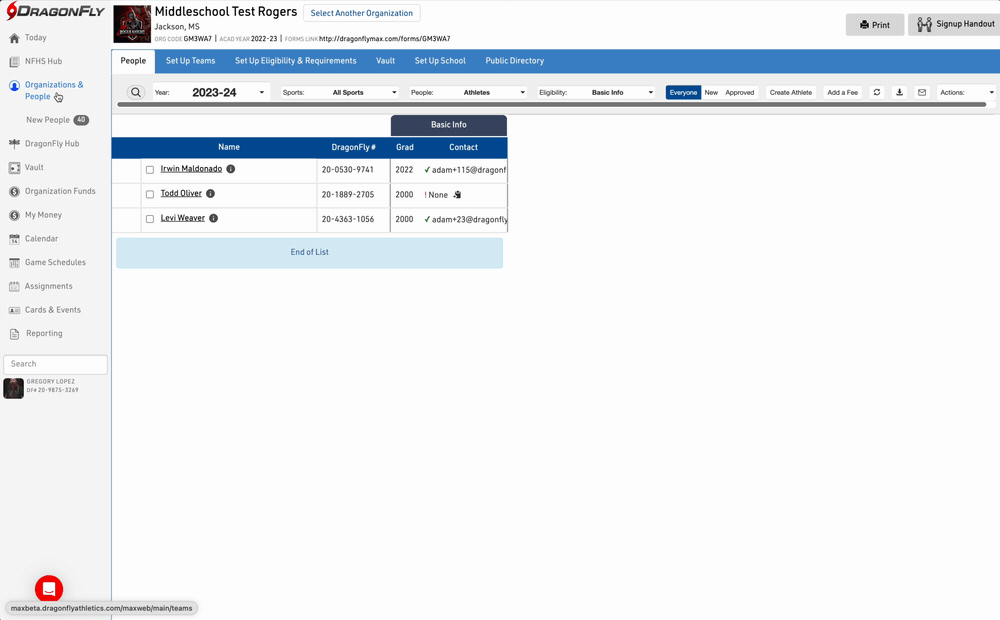Open the red chat support bubble
This screenshot has height=620, width=1000.
49,588
